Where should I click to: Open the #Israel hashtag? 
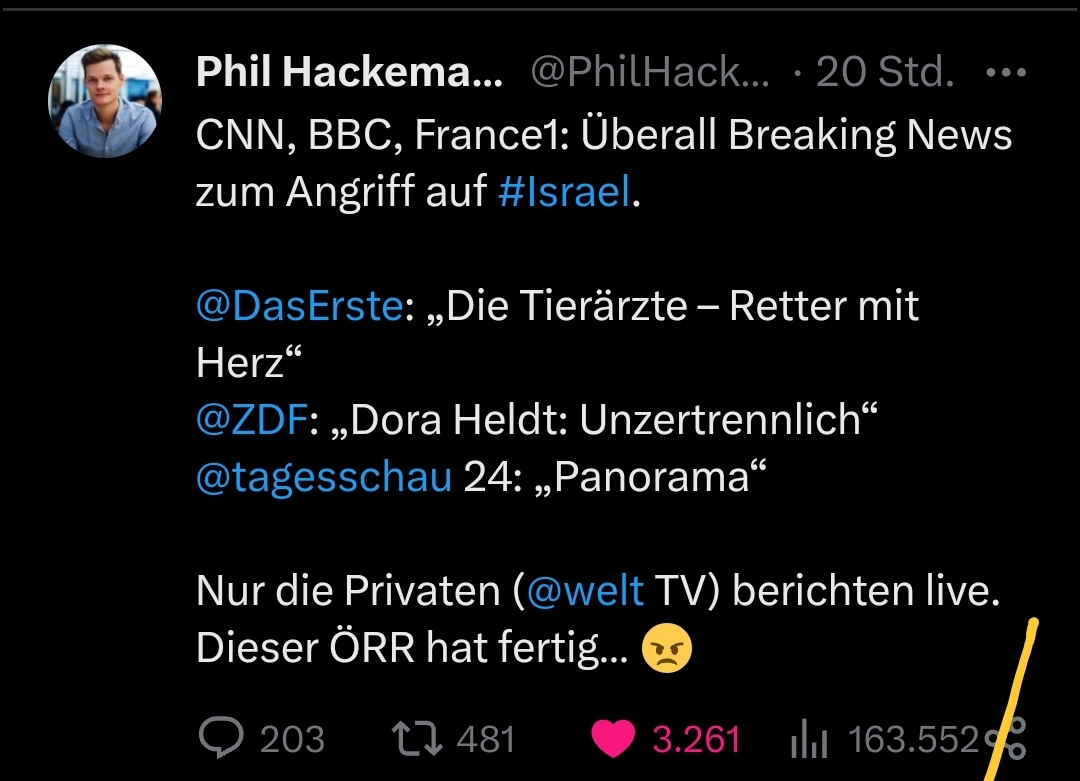(564, 191)
